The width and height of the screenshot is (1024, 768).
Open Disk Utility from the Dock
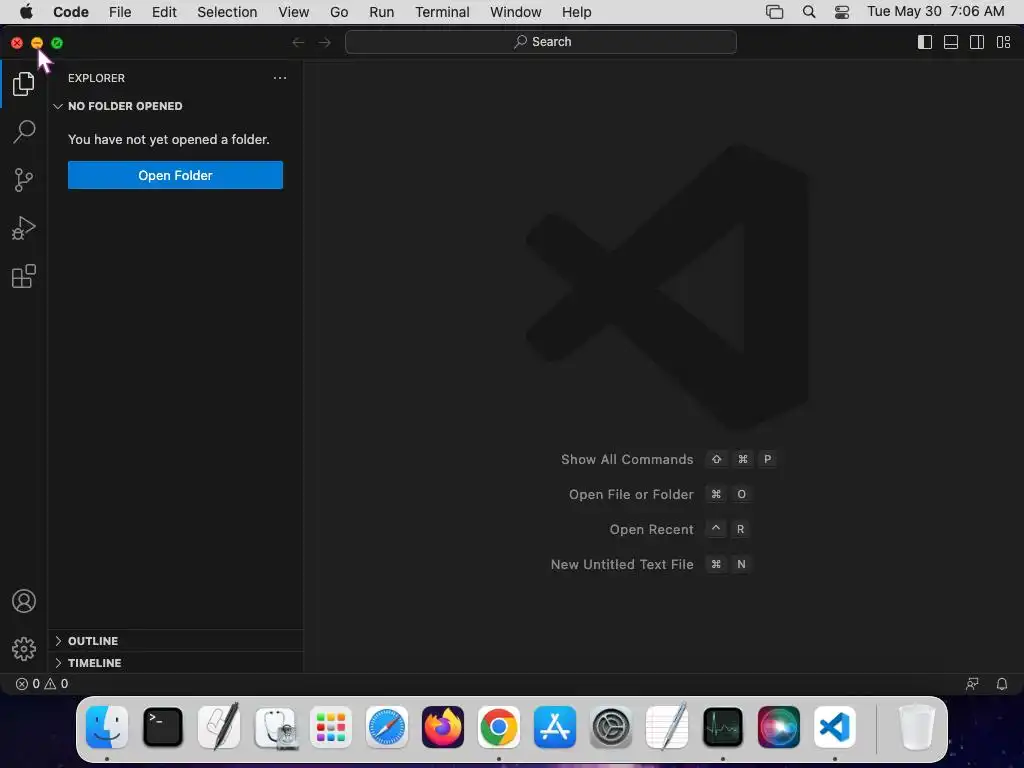pyautogui.click(x=275, y=727)
